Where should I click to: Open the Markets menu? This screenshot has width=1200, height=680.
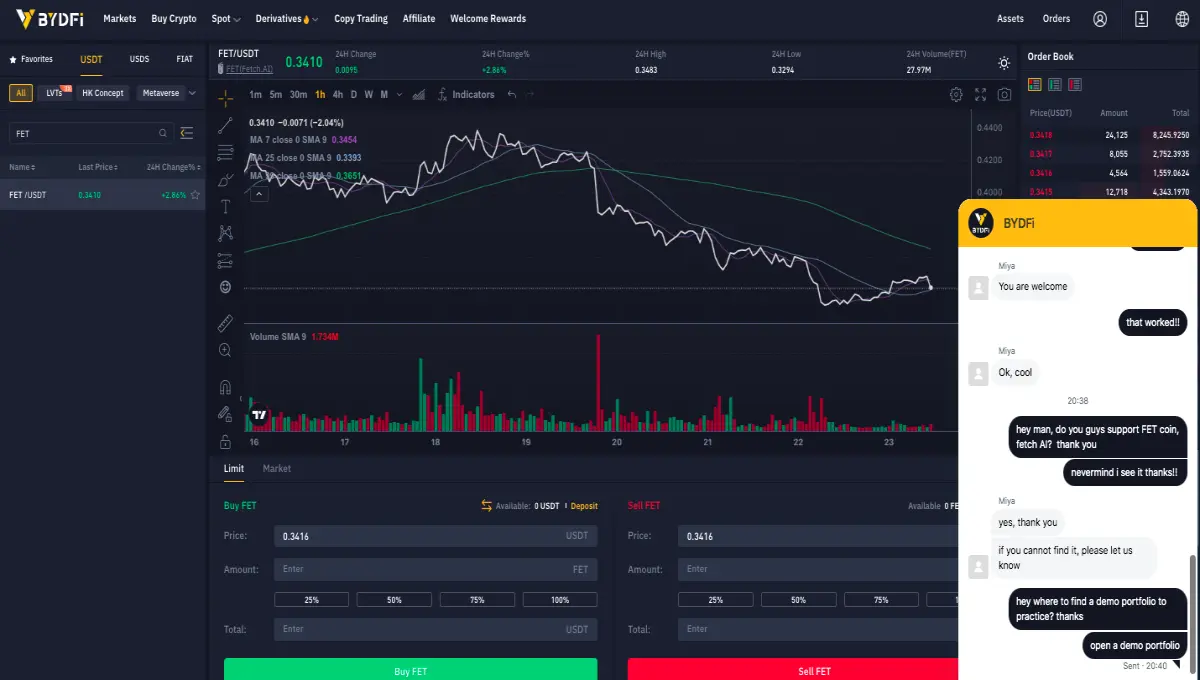click(x=120, y=19)
